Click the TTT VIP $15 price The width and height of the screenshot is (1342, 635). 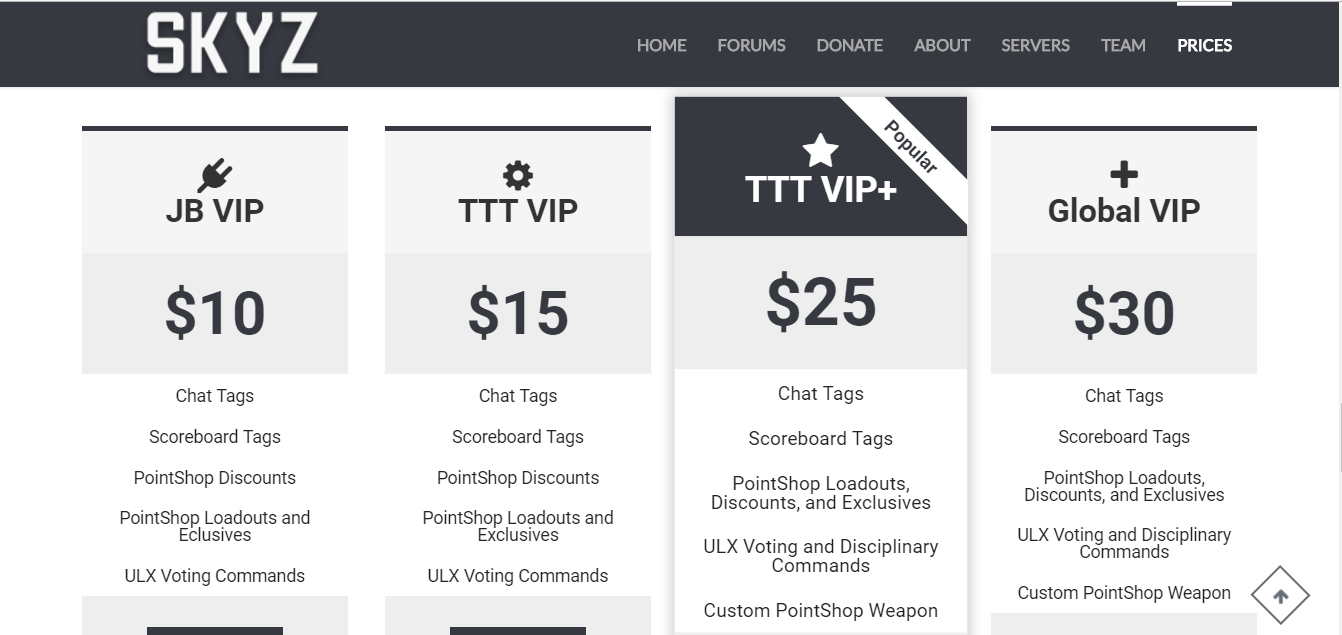tap(518, 313)
